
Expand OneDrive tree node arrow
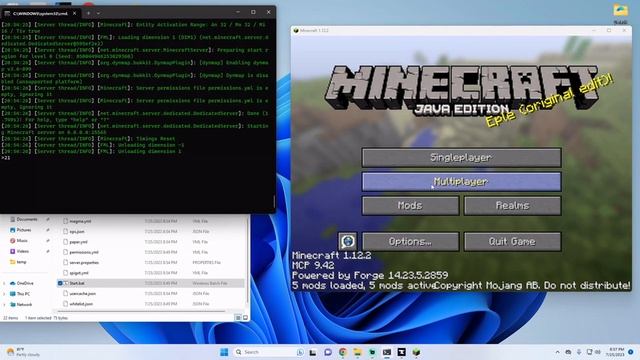[4, 283]
